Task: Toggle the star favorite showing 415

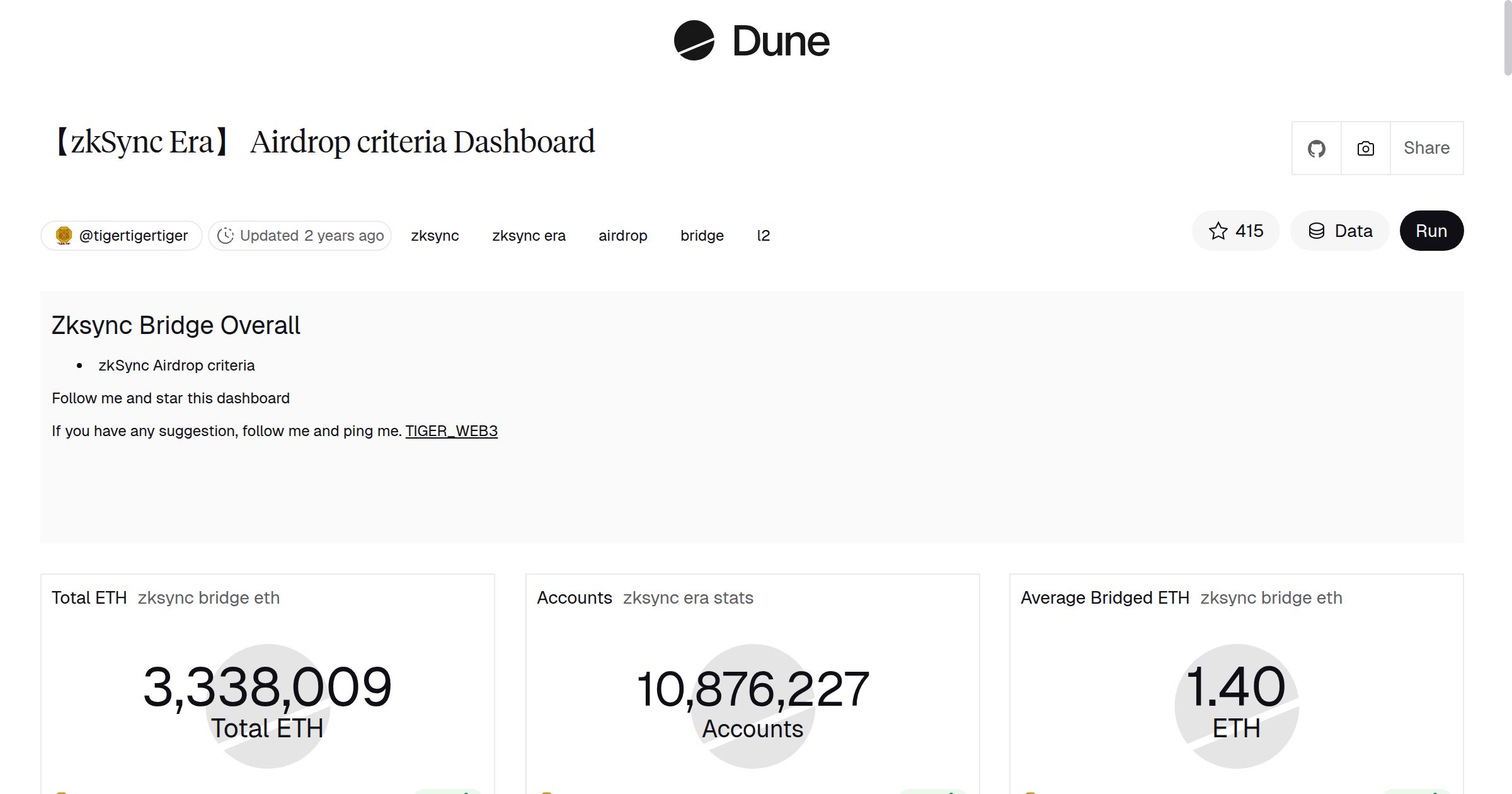Action: 1236,231
